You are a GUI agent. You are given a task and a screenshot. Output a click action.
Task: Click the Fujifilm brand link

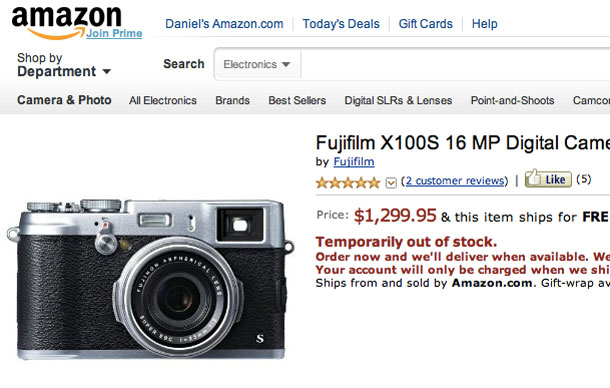354,162
